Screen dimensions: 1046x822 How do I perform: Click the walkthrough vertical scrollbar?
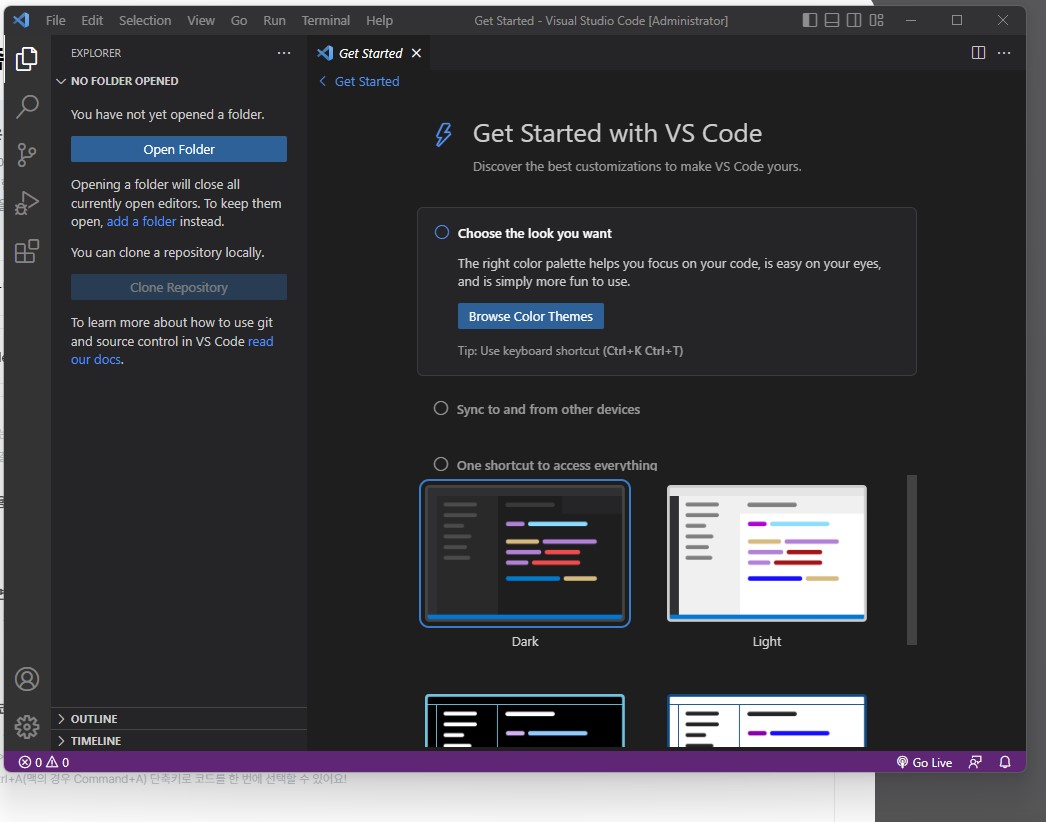pyautogui.click(x=911, y=560)
